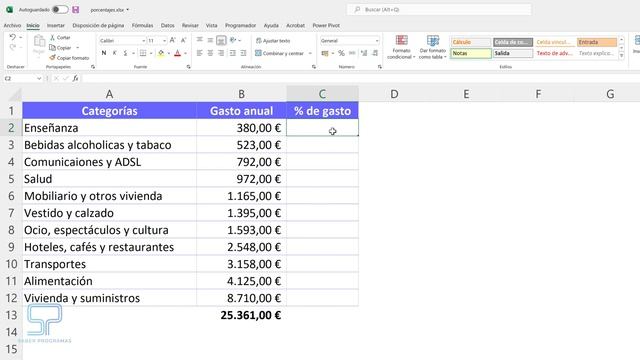
Task: Open the Undo history dropdown
Action: pyautogui.click(x=20, y=37)
